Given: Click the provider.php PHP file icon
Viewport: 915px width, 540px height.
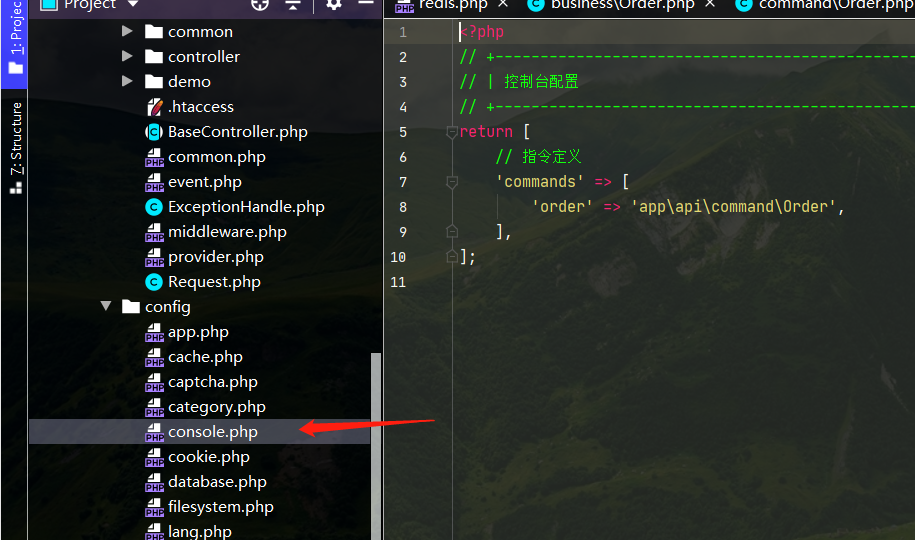Looking at the screenshot, I should point(154,257).
